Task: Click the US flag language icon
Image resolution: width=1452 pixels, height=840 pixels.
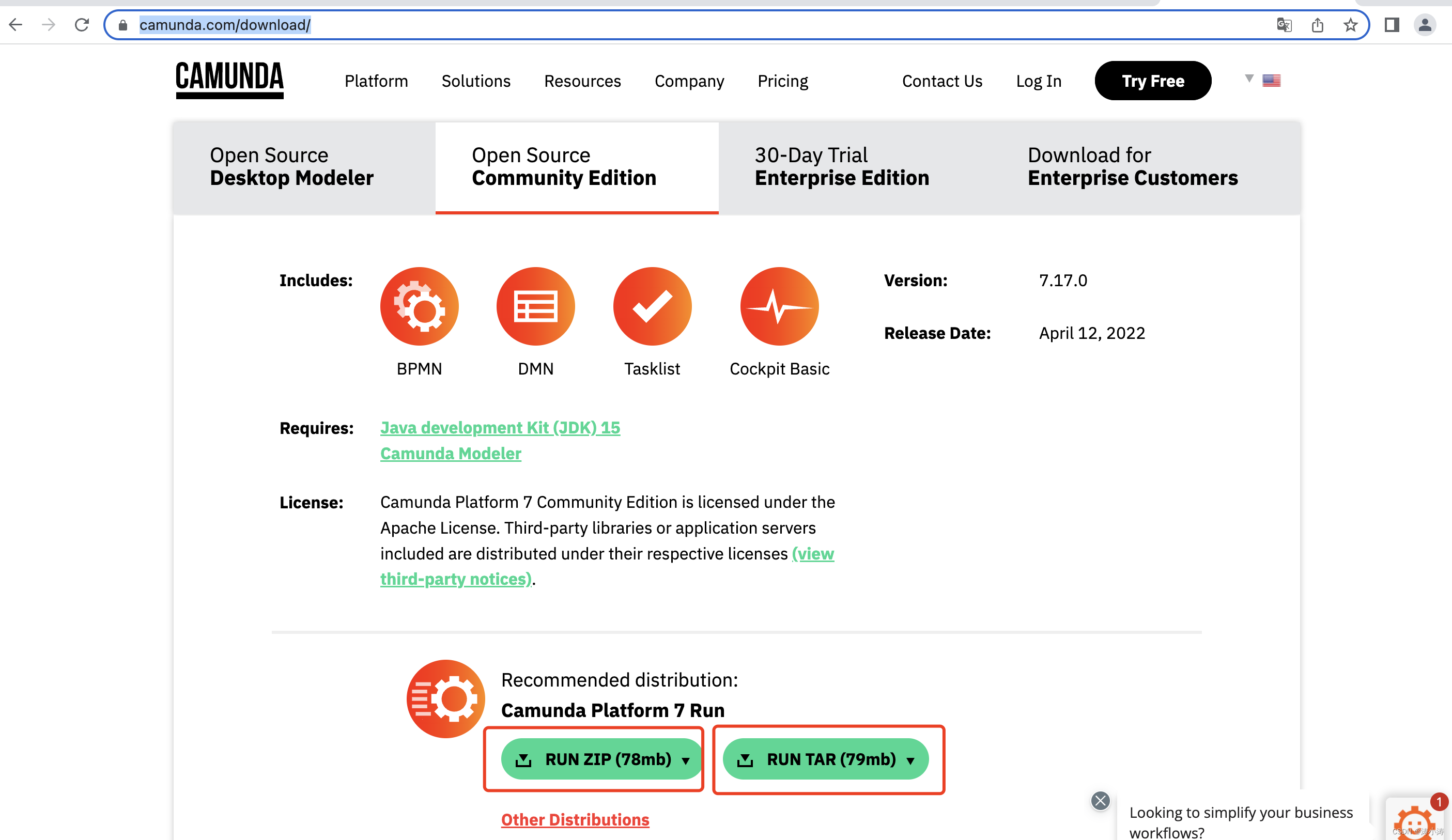Action: 1272,81
